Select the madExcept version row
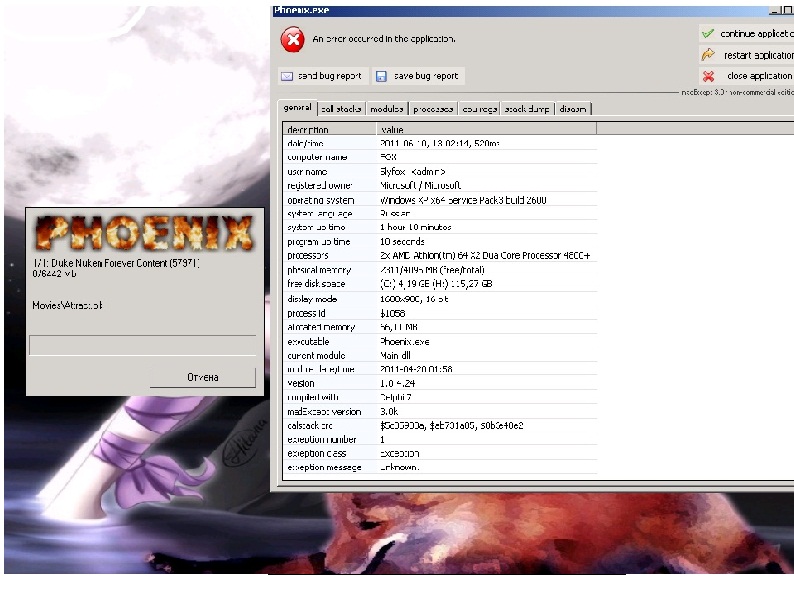Screen dimensions: 794x594 [x=440, y=412]
